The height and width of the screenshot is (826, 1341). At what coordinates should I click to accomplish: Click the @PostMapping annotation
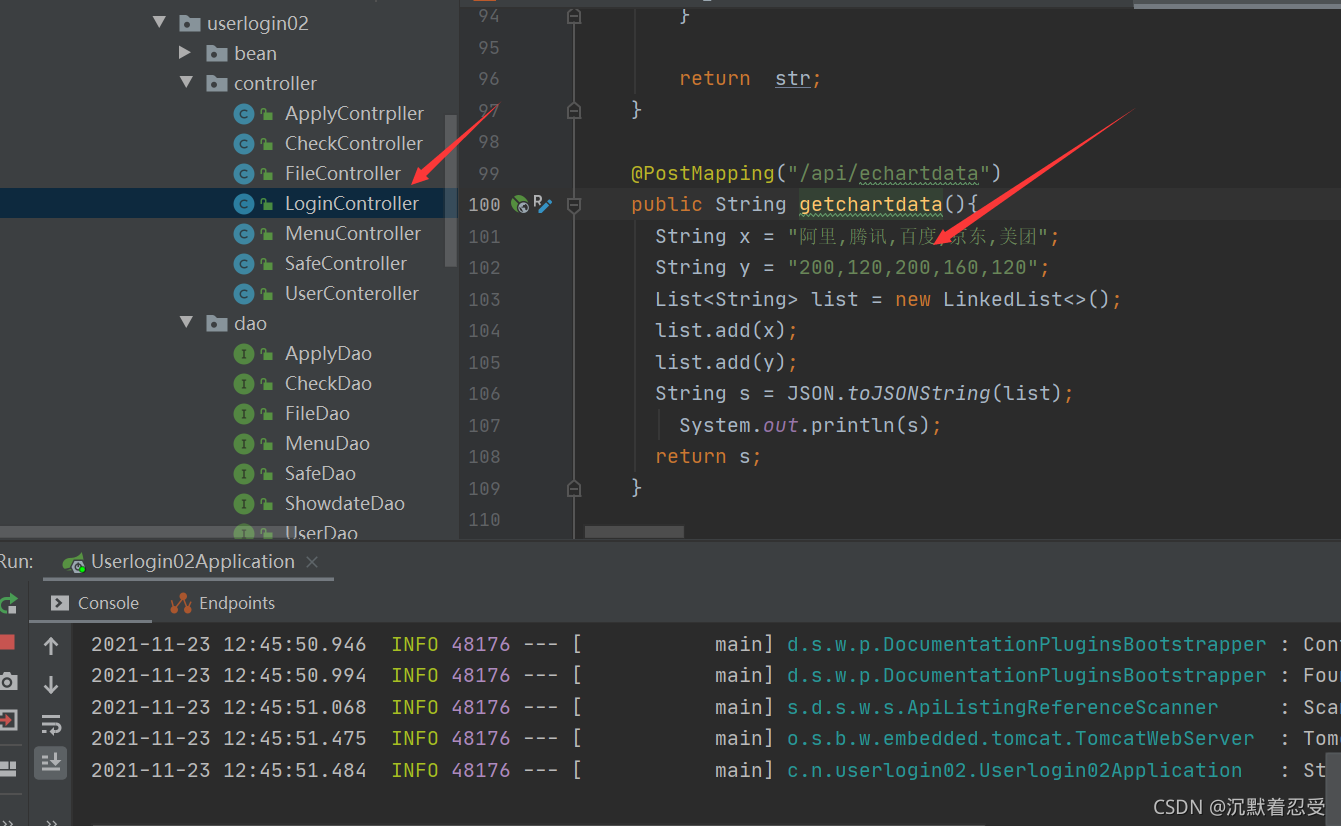point(703,173)
